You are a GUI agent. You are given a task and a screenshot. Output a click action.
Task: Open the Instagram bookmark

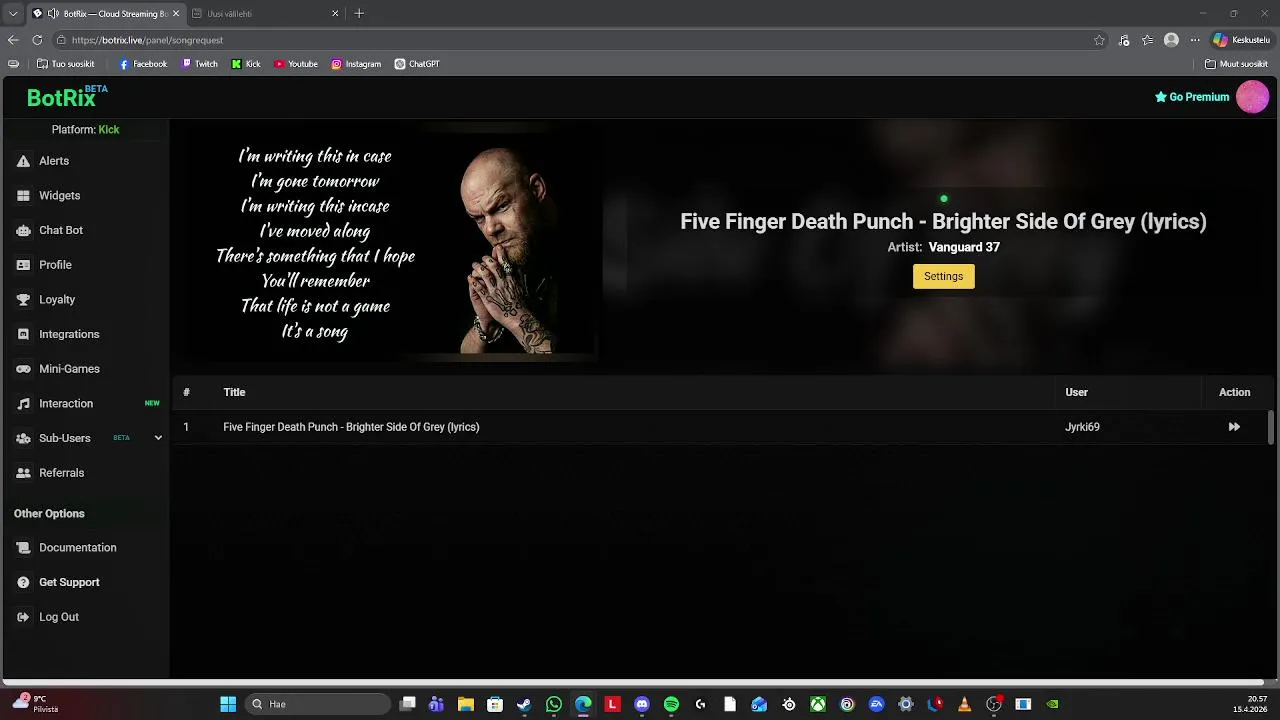coord(356,64)
